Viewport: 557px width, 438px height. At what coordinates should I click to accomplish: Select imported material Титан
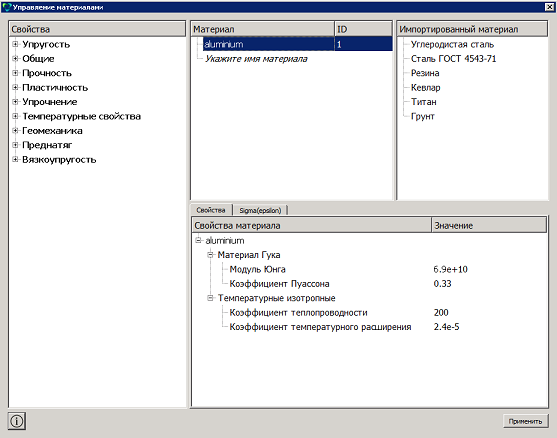coord(423,102)
